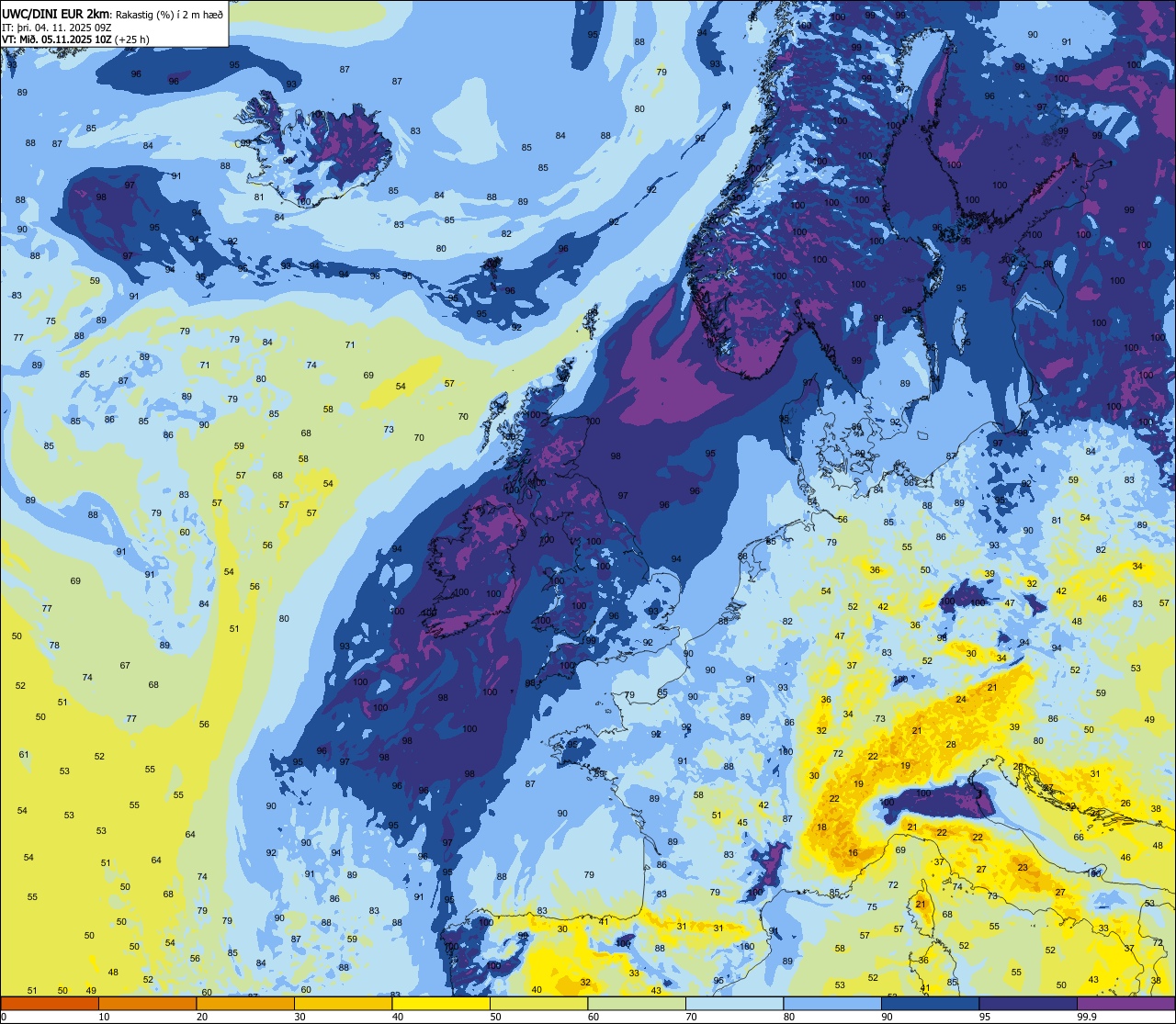Pick the light green 60–70 legend swatch
Image resolution: width=1176 pixels, height=1024 pixels.
(x=637, y=1003)
